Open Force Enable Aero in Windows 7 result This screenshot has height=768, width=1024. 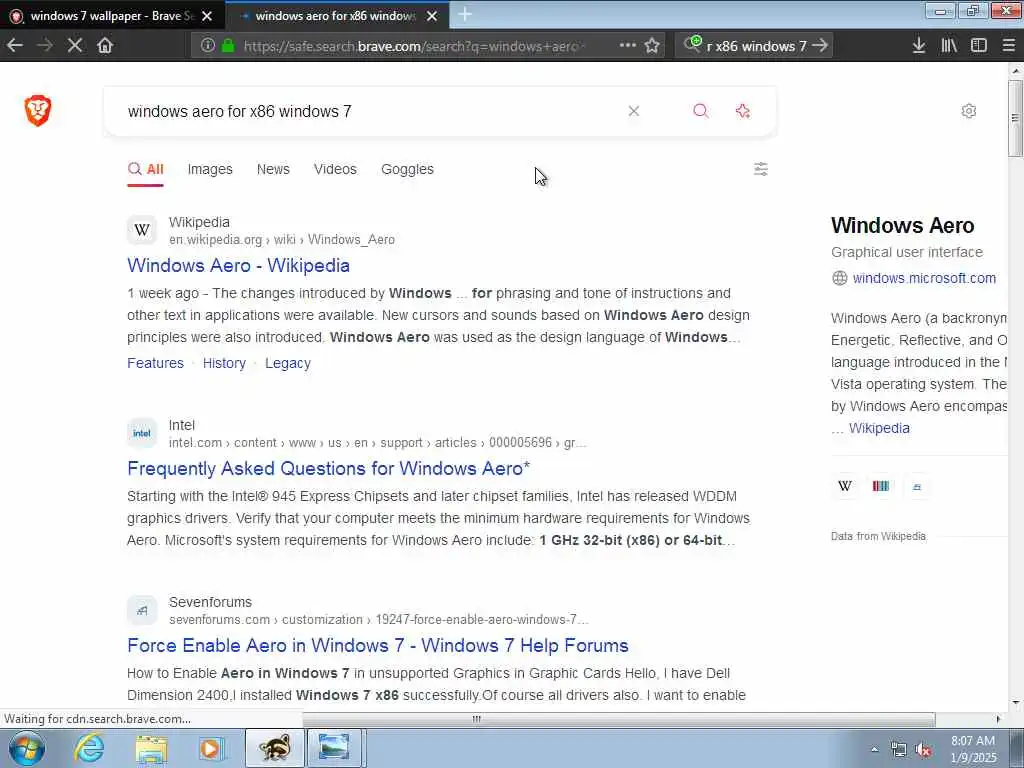(x=377, y=645)
